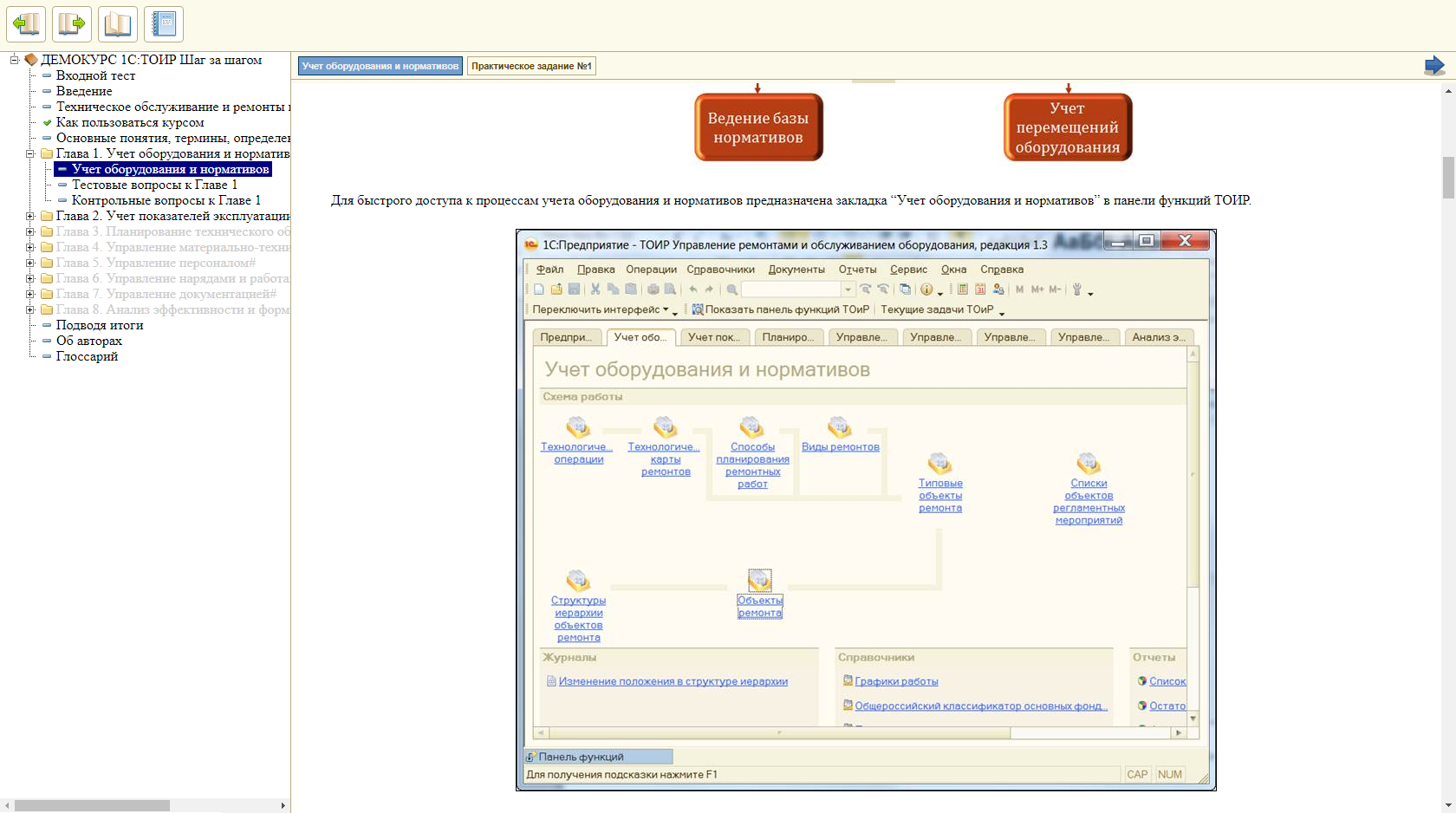Image resolution: width=1456 pixels, height=813 pixels.
Task: Click 'Структуры иерархии объектов ремонта' icon
Action: coord(578,581)
